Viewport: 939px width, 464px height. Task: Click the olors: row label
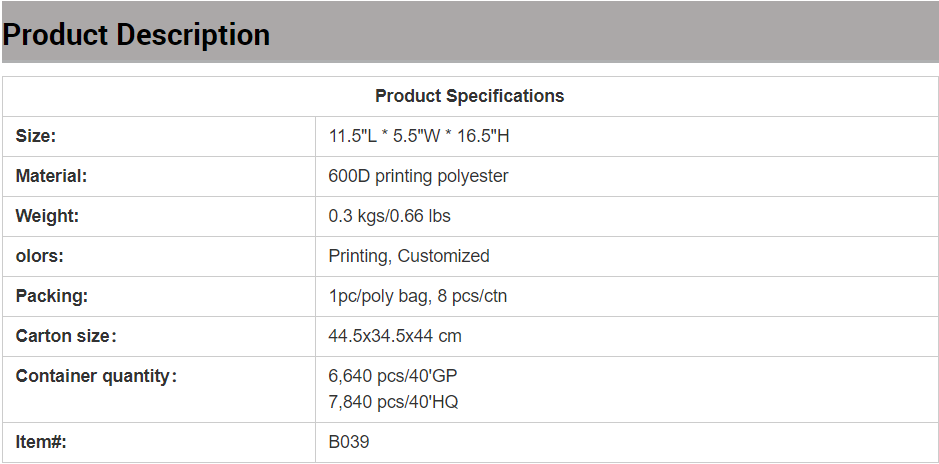[x=40, y=256]
